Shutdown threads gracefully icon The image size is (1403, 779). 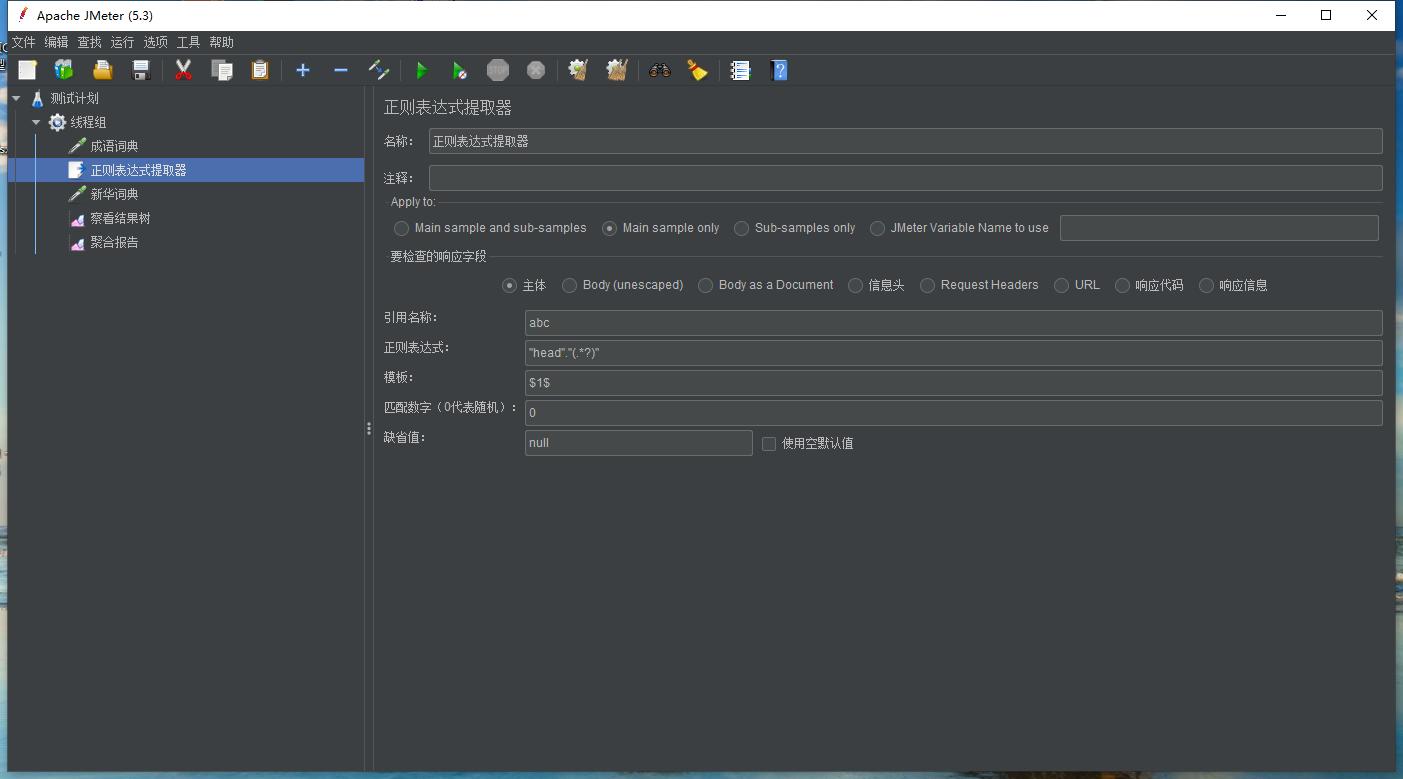[x=536, y=70]
